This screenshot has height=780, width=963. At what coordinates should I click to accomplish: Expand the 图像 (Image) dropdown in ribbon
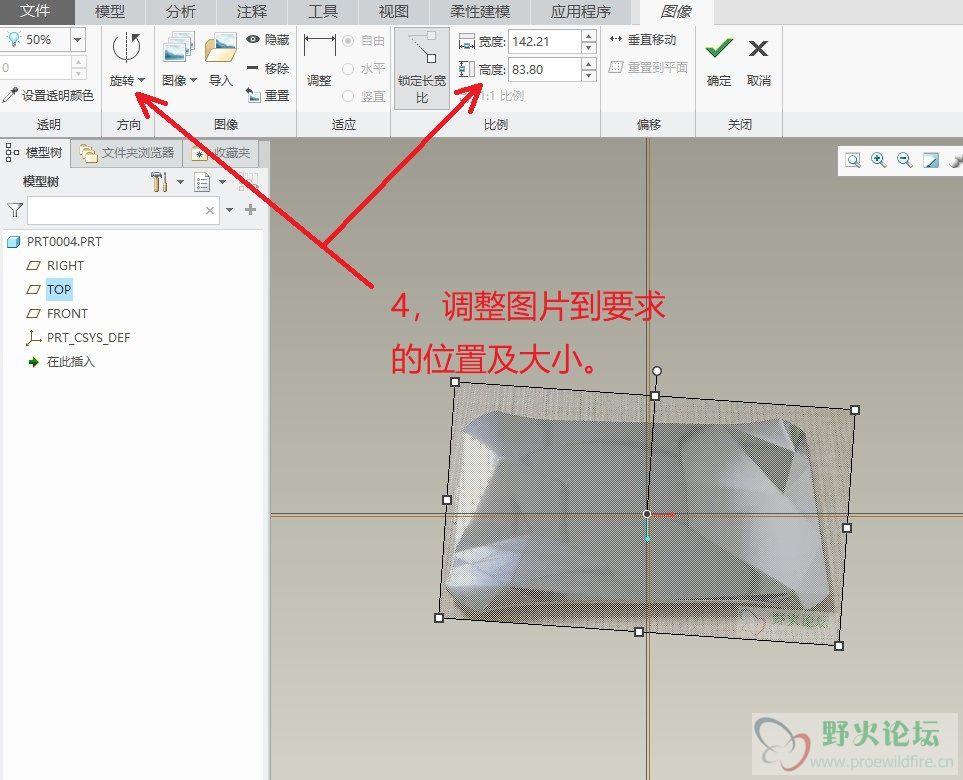tap(180, 80)
